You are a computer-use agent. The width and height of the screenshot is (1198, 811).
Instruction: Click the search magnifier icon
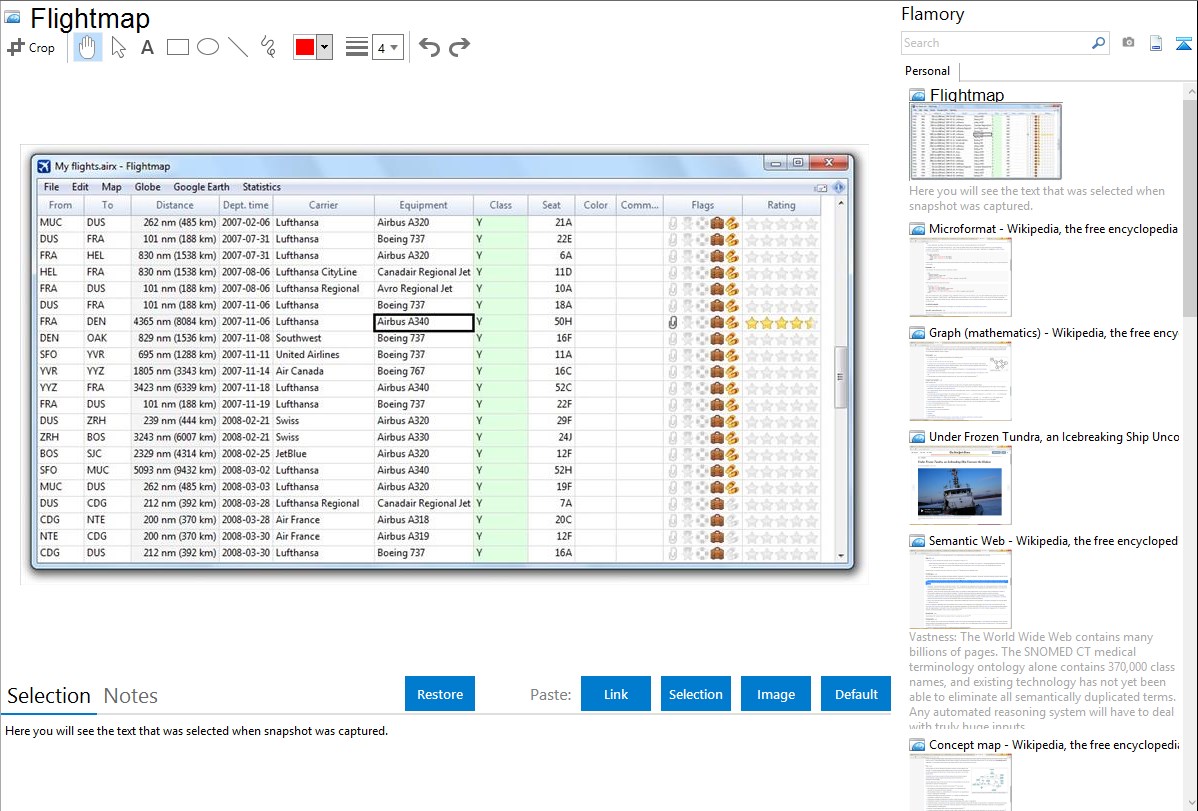1098,43
